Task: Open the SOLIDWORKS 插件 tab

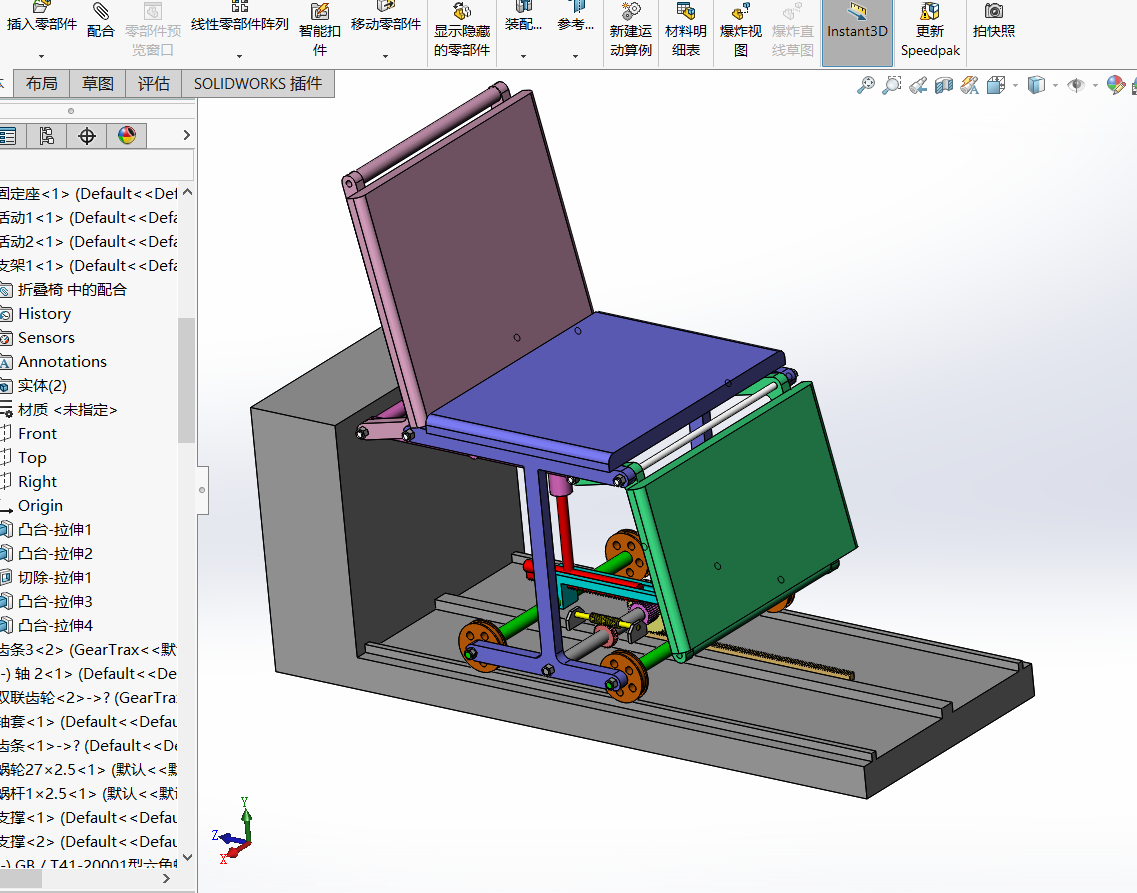Action: [x=258, y=84]
